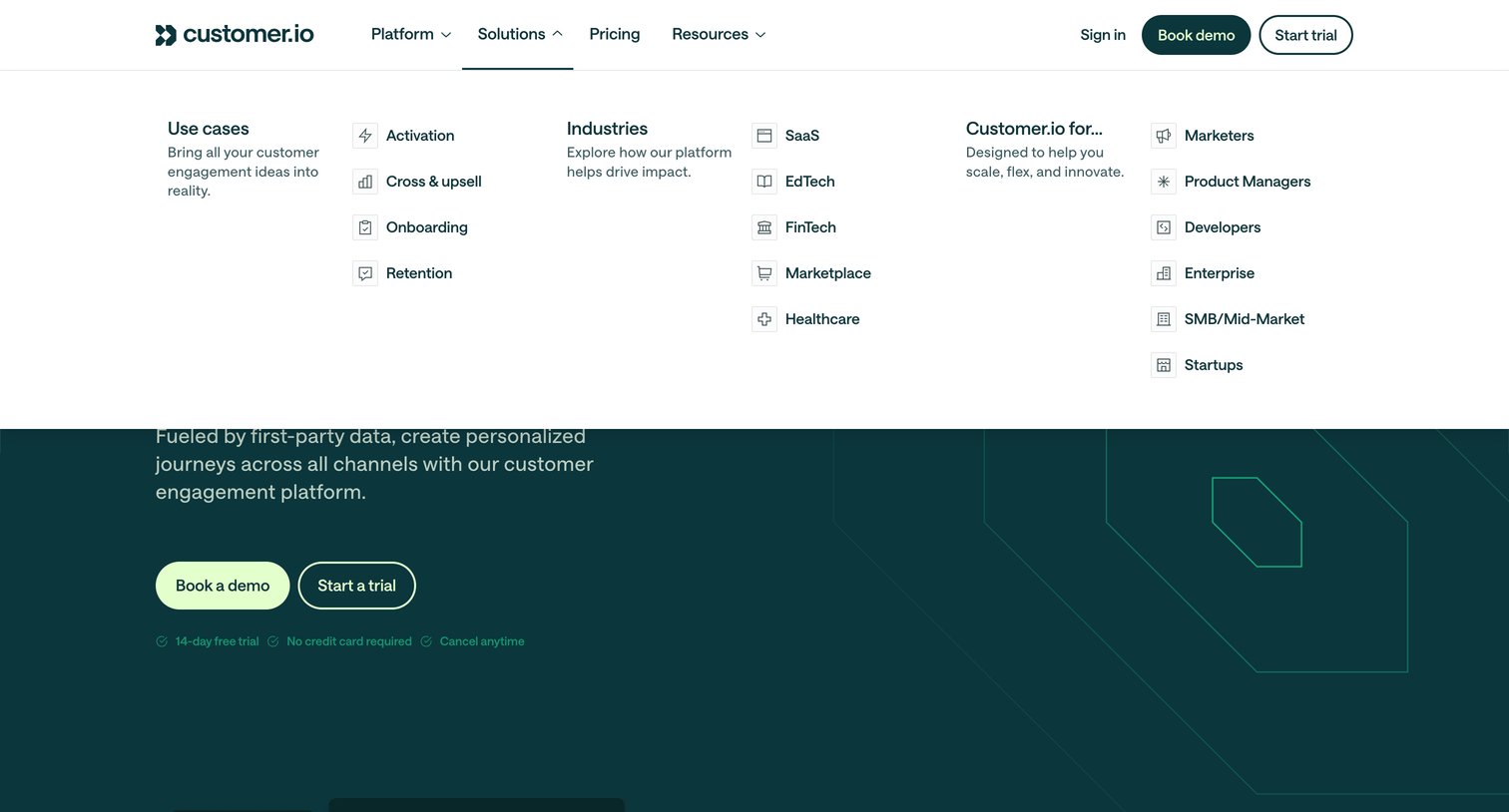Visit the Marketers page
Image resolution: width=1509 pixels, height=812 pixels.
[1220, 136]
